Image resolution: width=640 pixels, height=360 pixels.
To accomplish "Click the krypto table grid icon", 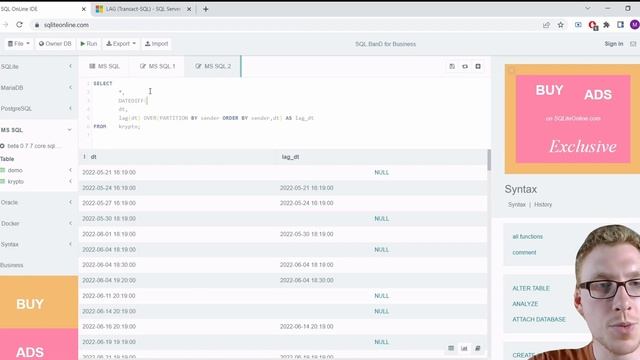I will pos(3,182).
